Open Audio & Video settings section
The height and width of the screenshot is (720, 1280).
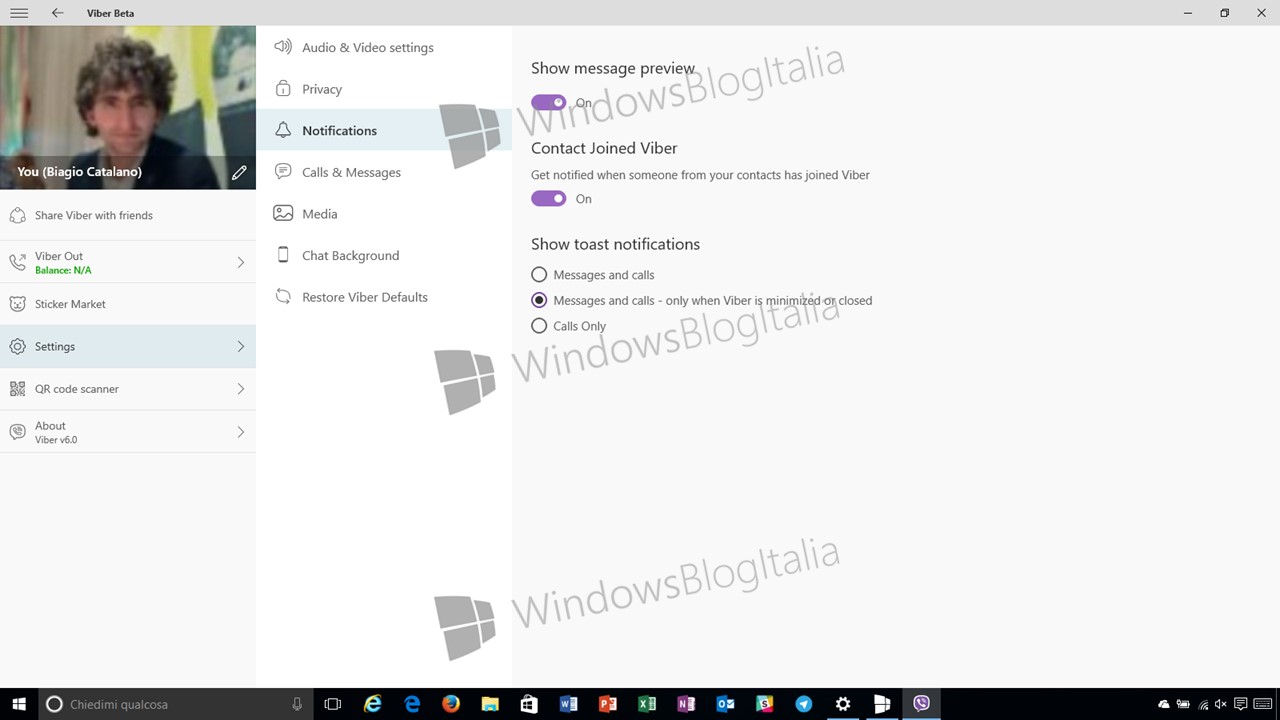[x=384, y=47]
